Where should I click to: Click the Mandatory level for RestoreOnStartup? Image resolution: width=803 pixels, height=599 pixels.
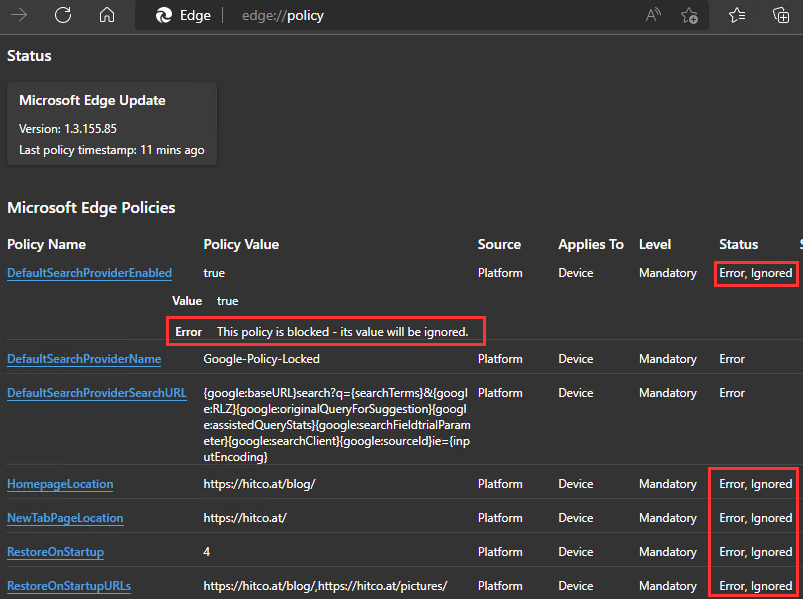tap(668, 552)
